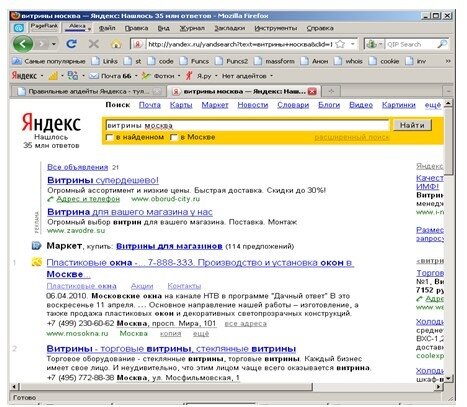This screenshot has width=467, height=407.
Task: Click the Stop loading X icon
Action: [94, 44]
